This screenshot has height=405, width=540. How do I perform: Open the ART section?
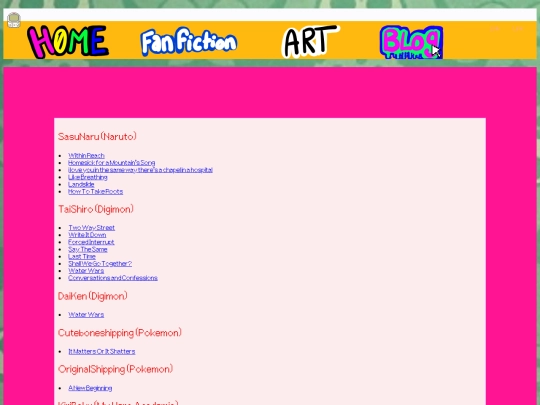pos(310,41)
